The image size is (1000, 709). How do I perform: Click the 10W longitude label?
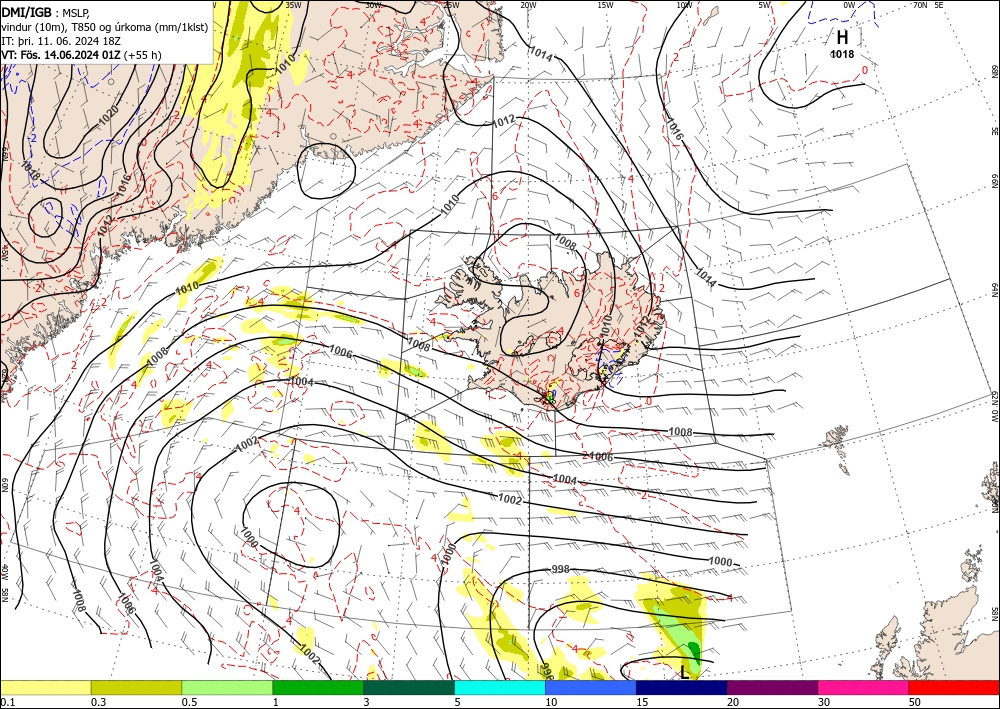pos(684,5)
